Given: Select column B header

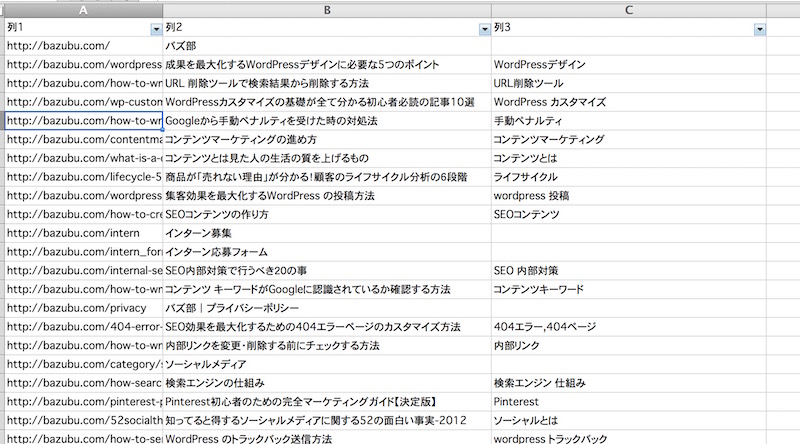Looking at the screenshot, I should (x=327, y=9).
